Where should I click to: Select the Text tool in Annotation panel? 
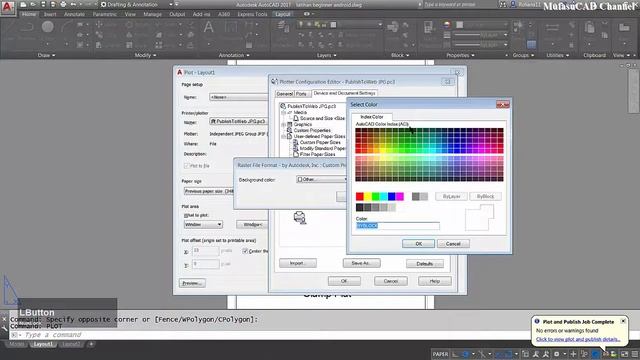click(x=209, y=28)
